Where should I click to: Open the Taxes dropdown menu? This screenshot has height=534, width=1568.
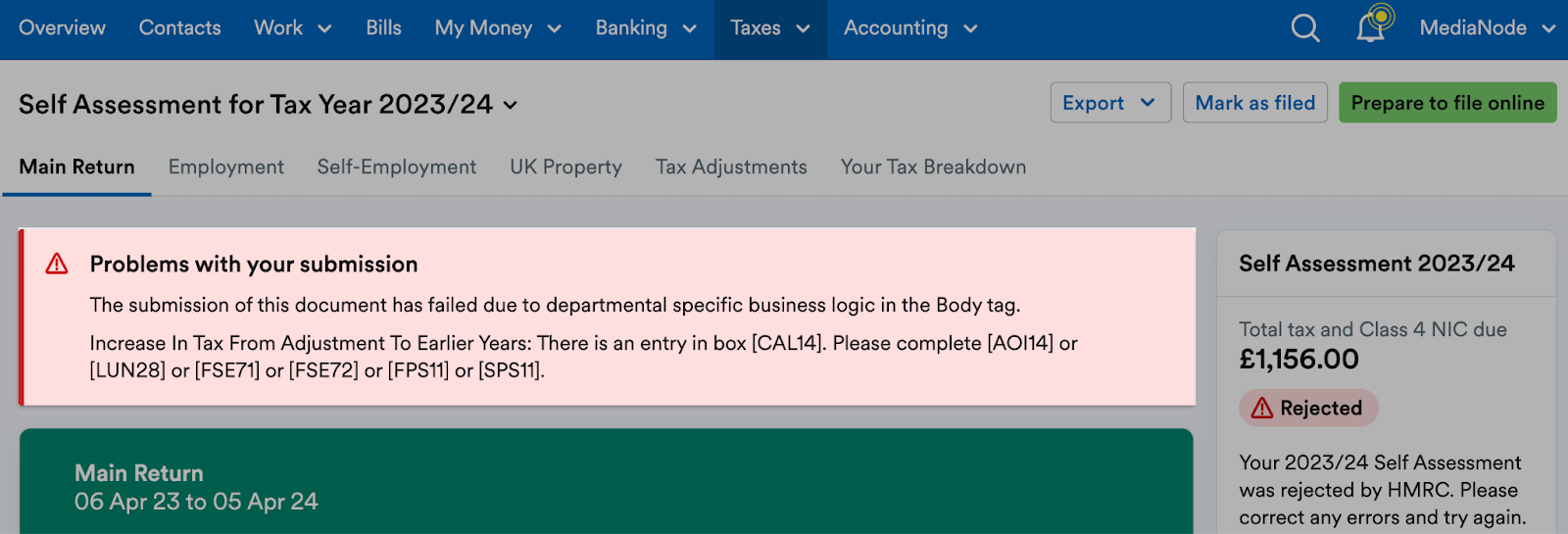click(x=770, y=28)
